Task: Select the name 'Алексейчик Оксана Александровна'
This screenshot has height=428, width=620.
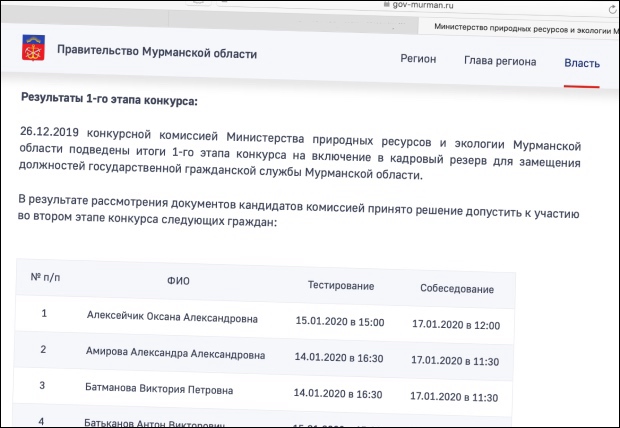Action: tap(172, 319)
